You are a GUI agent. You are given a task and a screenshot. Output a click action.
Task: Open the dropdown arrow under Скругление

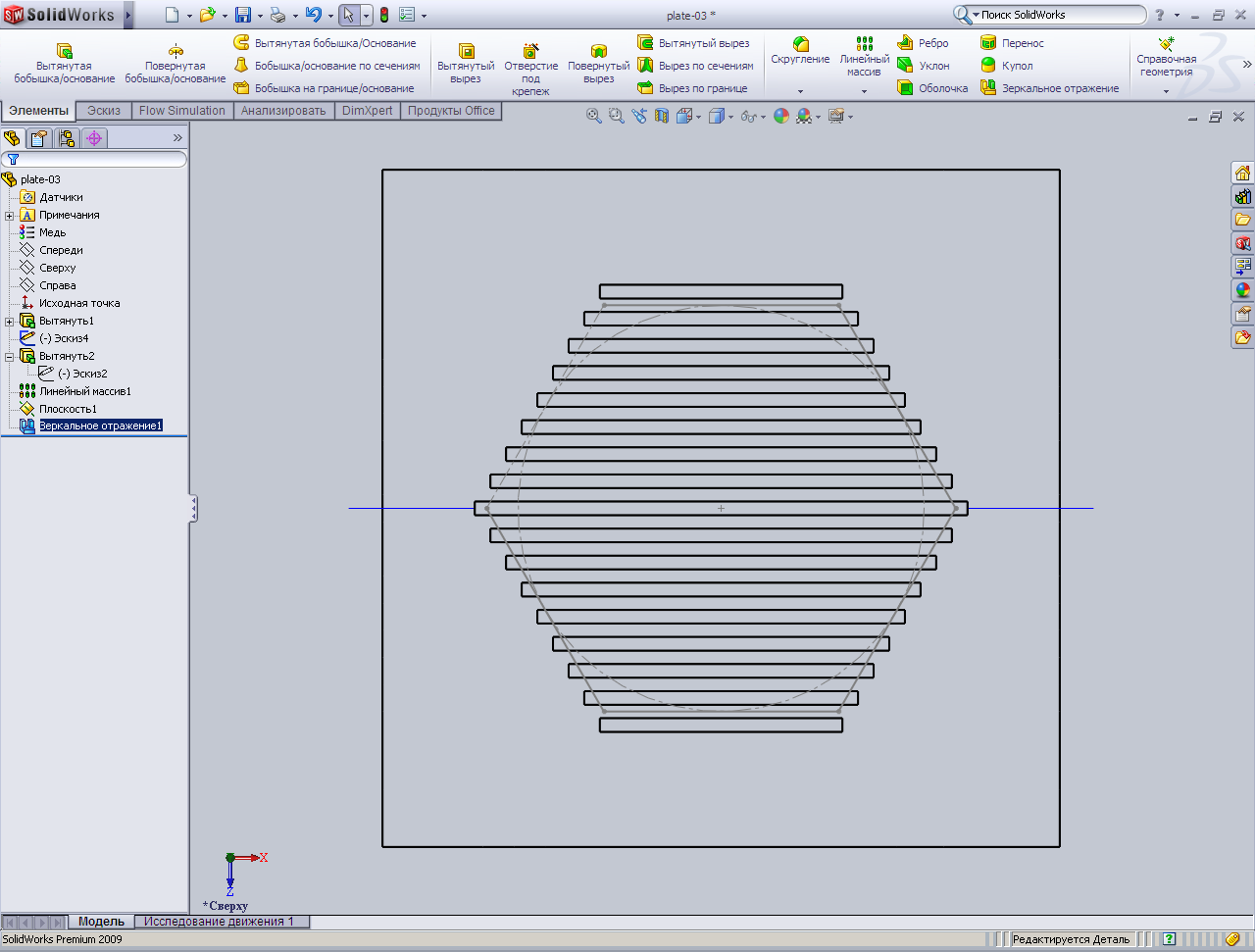pyautogui.click(x=800, y=91)
